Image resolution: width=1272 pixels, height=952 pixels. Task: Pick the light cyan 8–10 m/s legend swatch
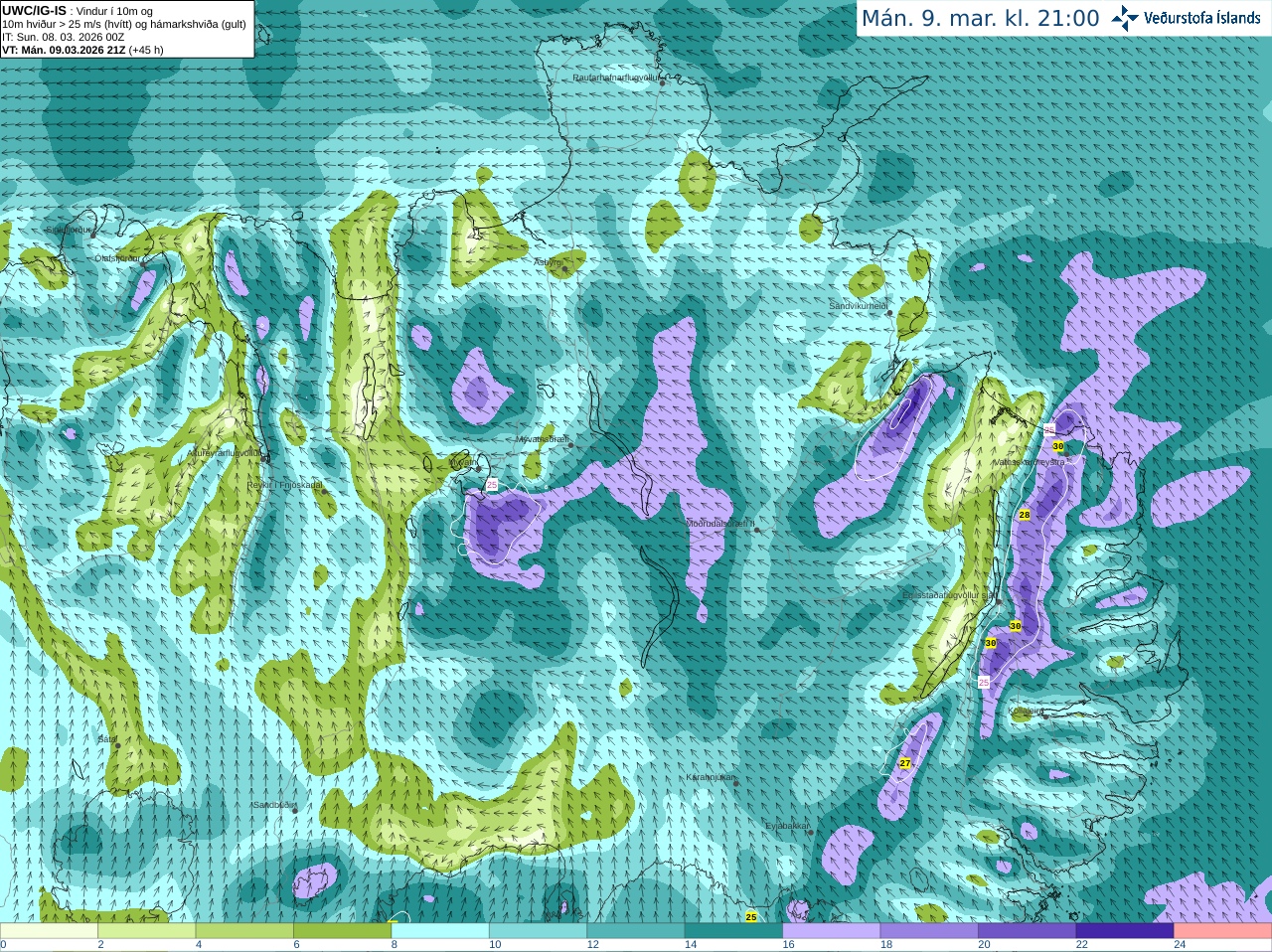coord(440,931)
